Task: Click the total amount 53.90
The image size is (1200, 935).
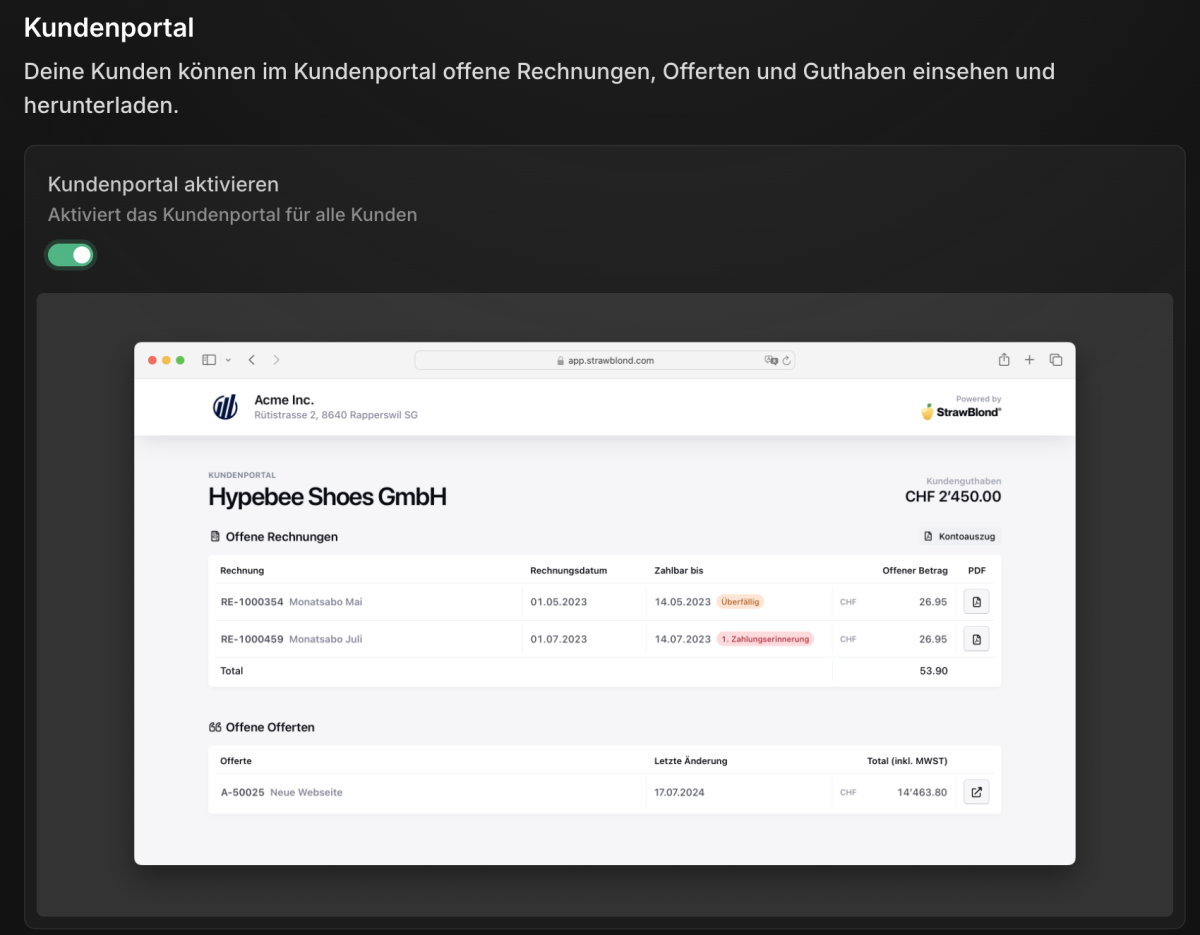Action: (x=933, y=671)
